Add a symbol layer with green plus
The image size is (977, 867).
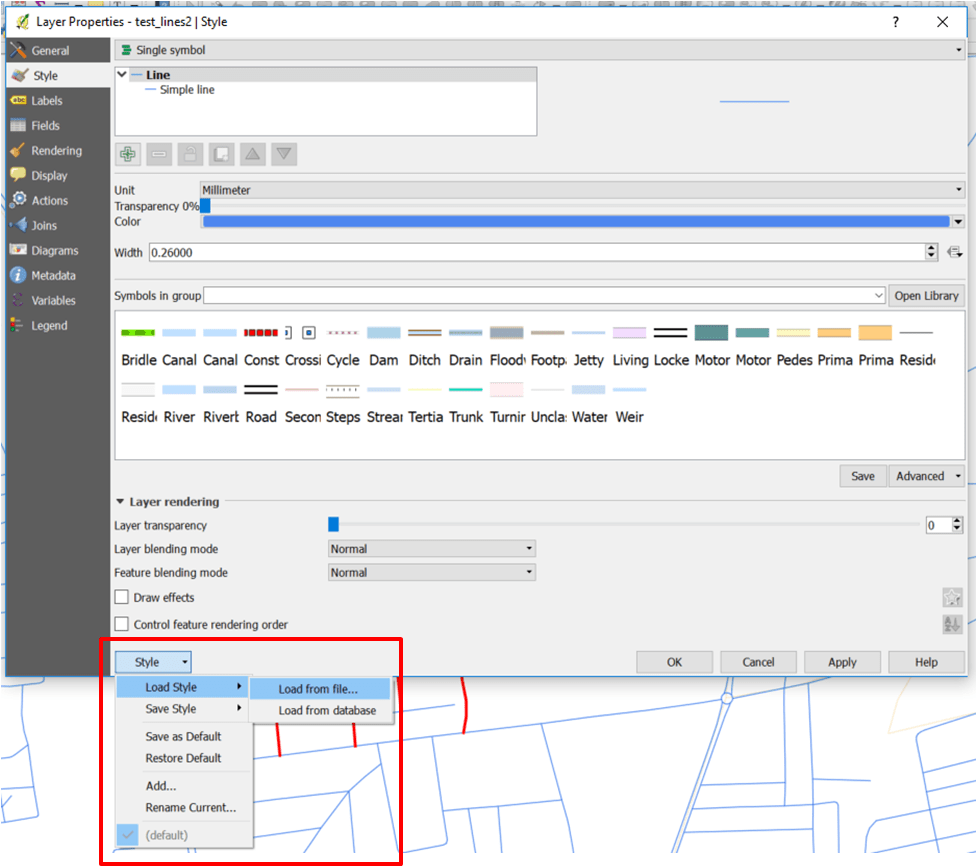click(128, 154)
